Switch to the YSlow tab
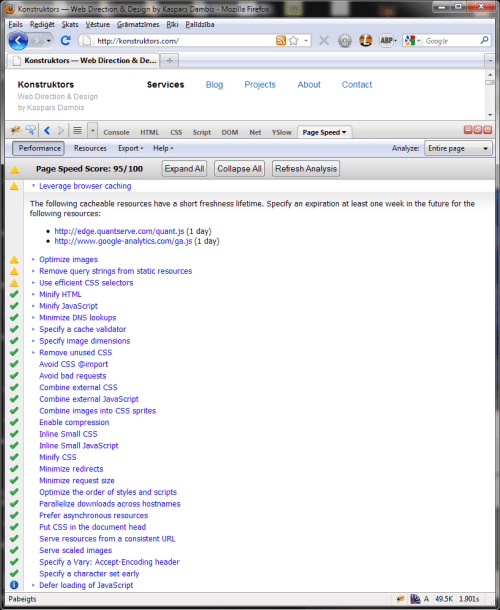Image resolution: width=500 pixels, height=610 pixels. pos(282,132)
